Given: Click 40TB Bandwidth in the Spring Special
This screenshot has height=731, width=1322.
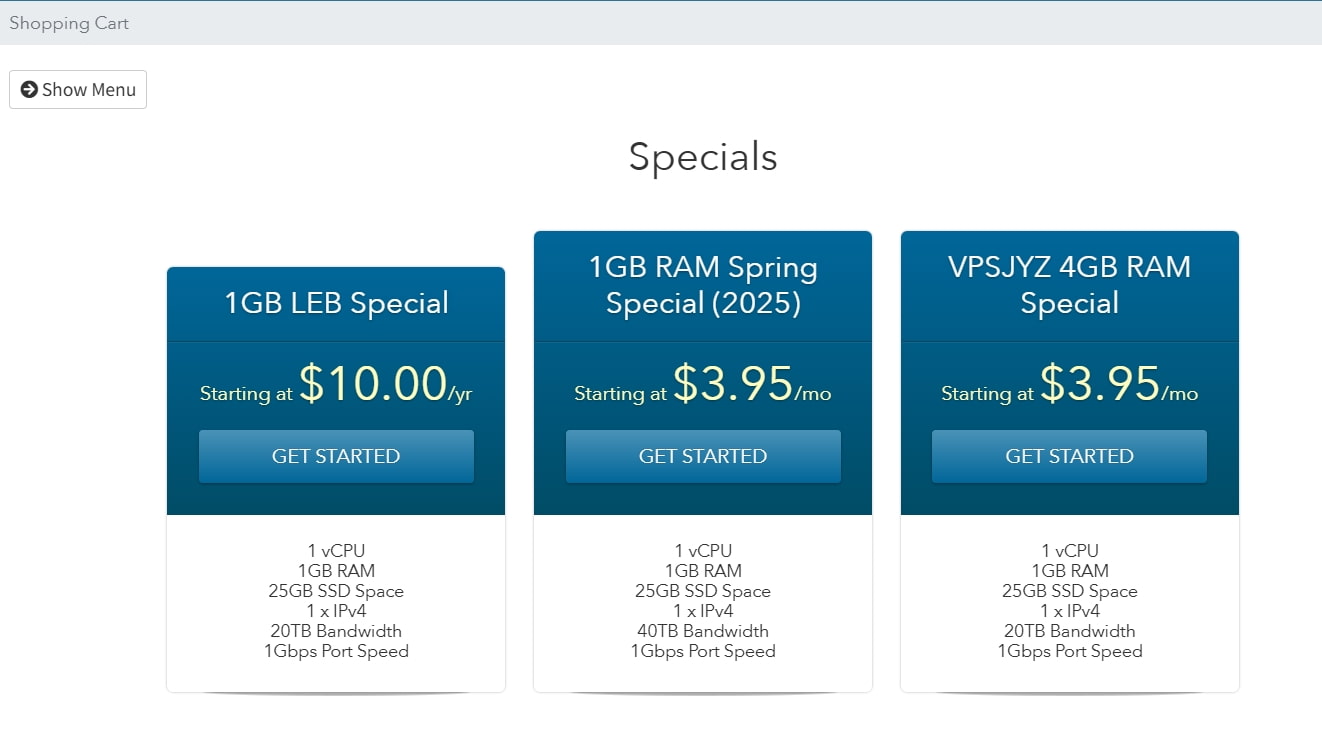Looking at the screenshot, I should (x=703, y=631).
